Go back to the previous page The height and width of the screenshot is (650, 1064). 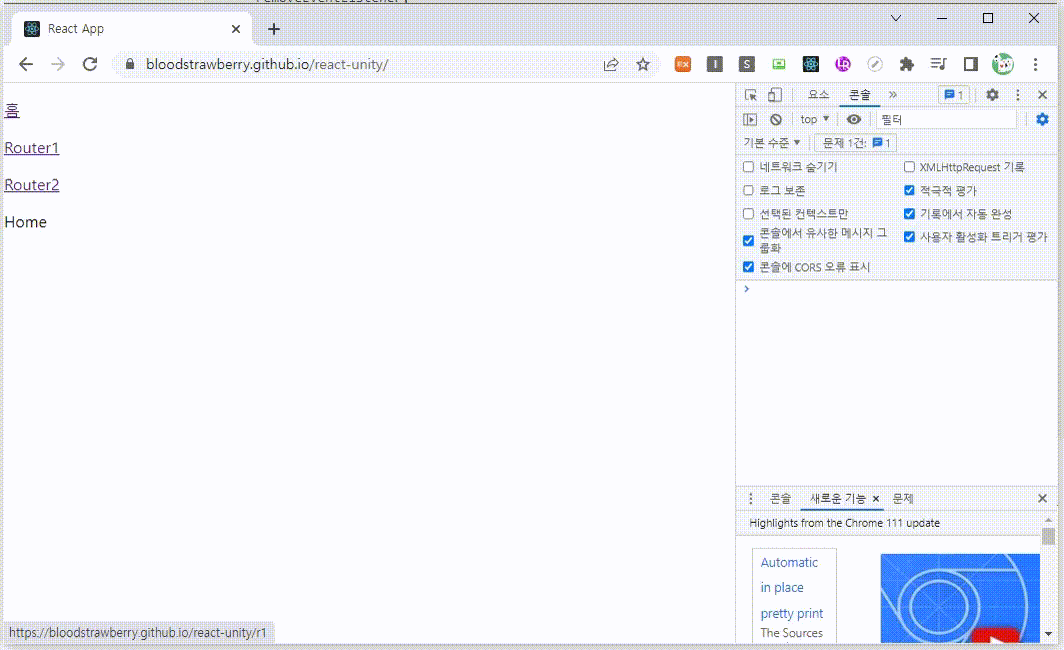26,64
